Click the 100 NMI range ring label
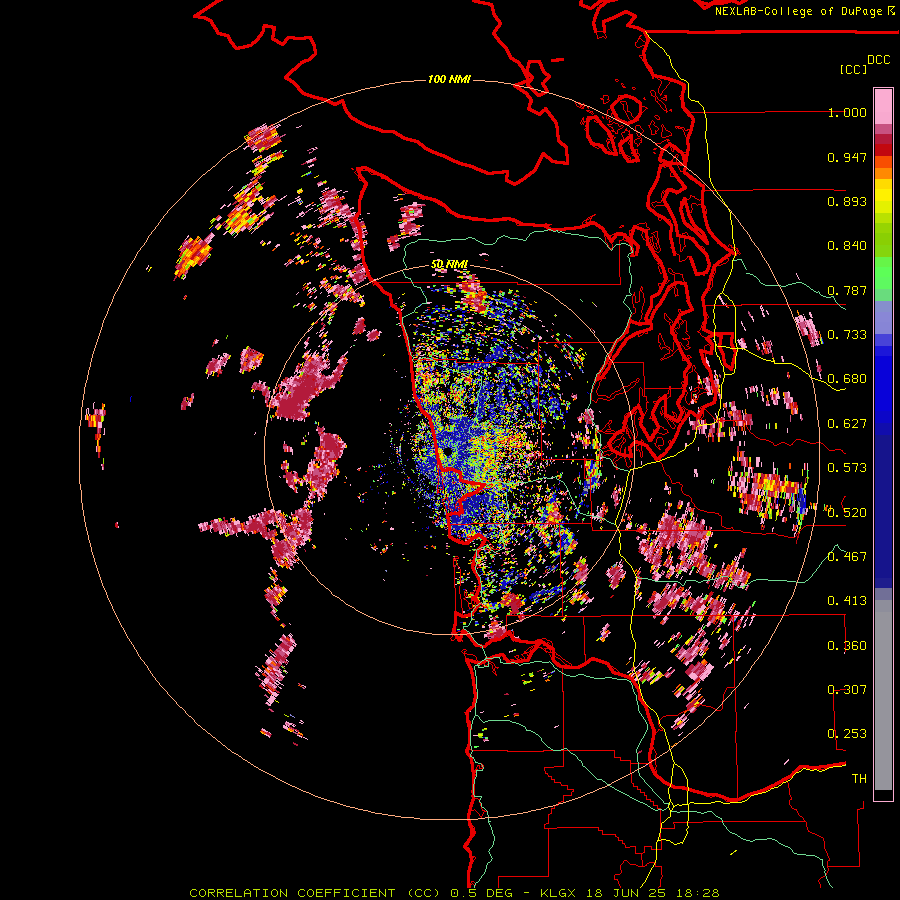 click(x=449, y=79)
